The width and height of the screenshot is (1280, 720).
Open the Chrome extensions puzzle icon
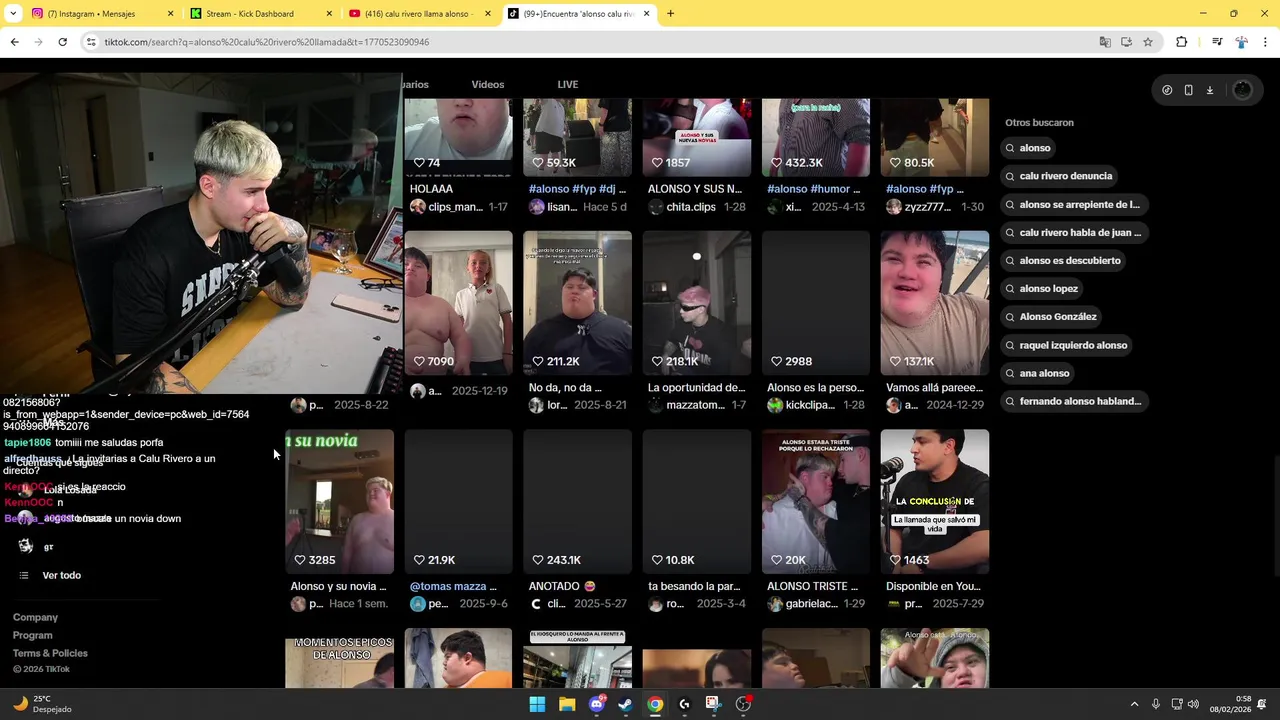pyautogui.click(x=1181, y=42)
